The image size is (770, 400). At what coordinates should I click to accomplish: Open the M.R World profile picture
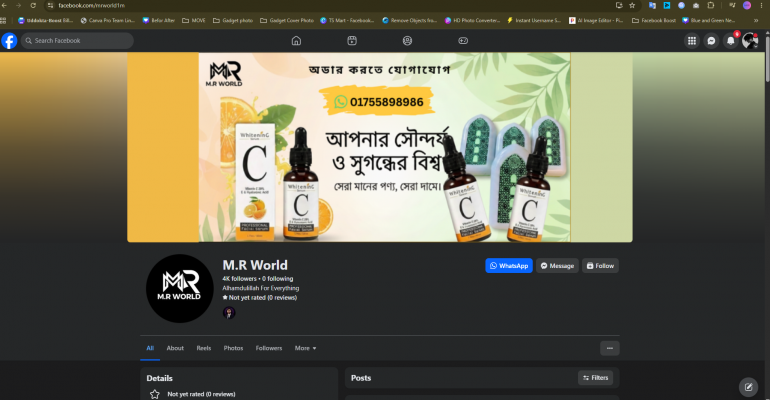click(x=180, y=288)
